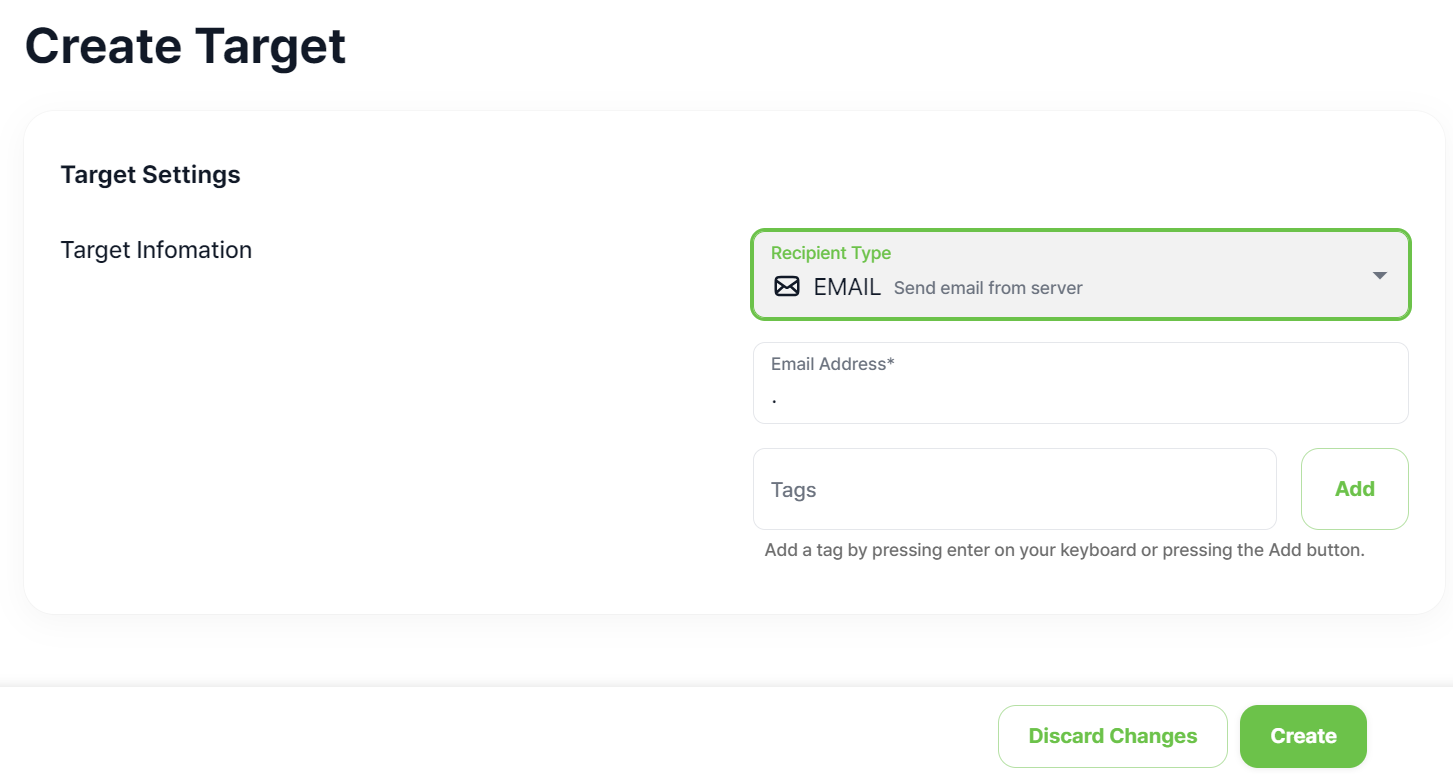Click the word "EMAIL" in Recipient Type
The width and height of the screenshot is (1453, 775).
[x=847, y=287]
